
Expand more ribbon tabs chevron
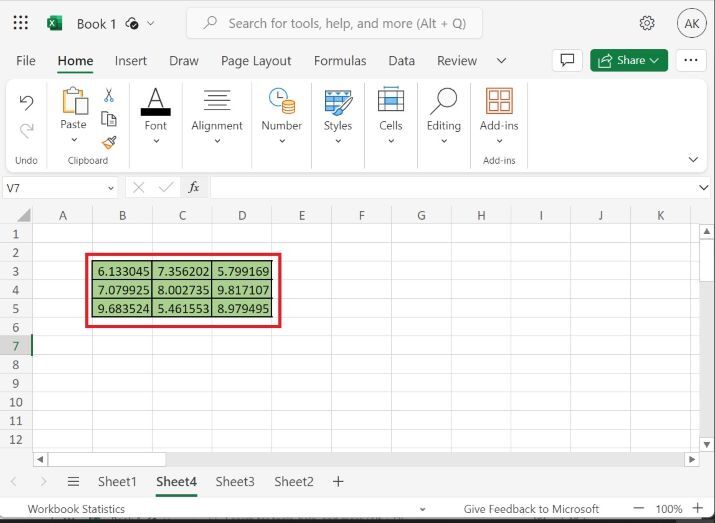click(x=501, y=61)
